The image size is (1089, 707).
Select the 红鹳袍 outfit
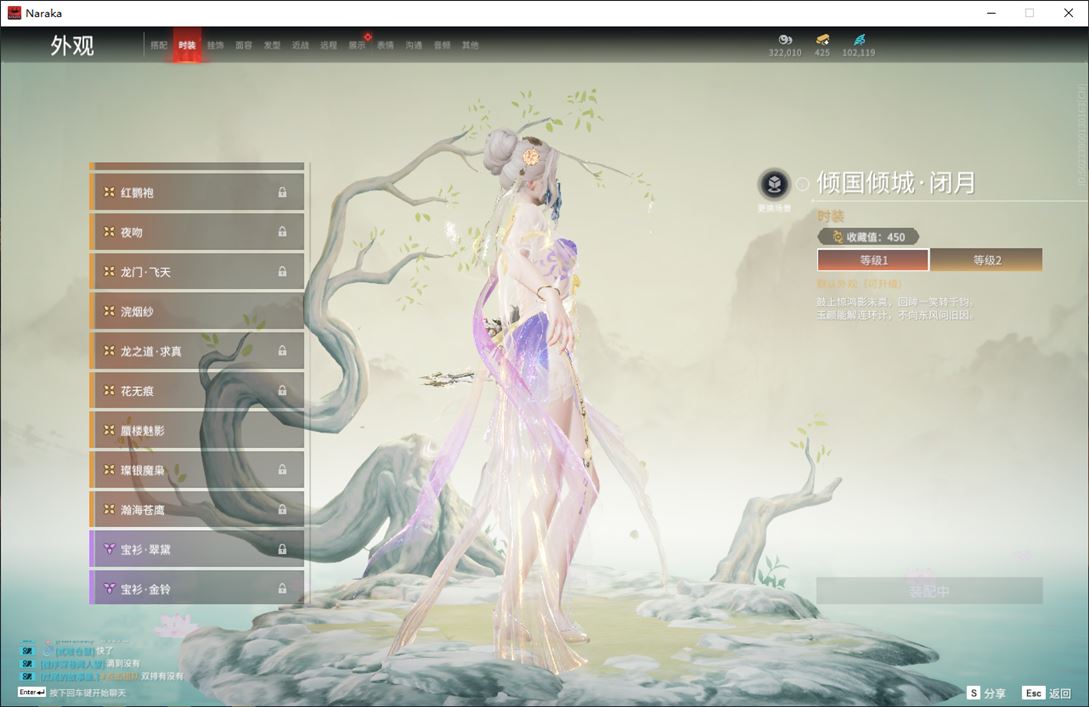pos(197,192)
